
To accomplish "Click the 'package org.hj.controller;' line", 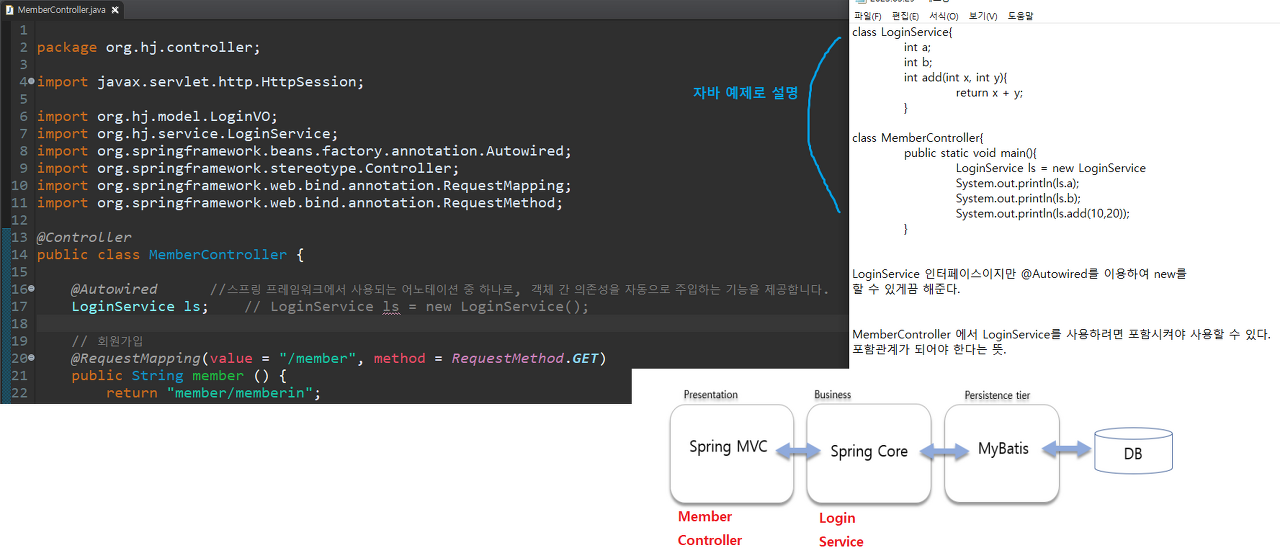I will 148,47.
